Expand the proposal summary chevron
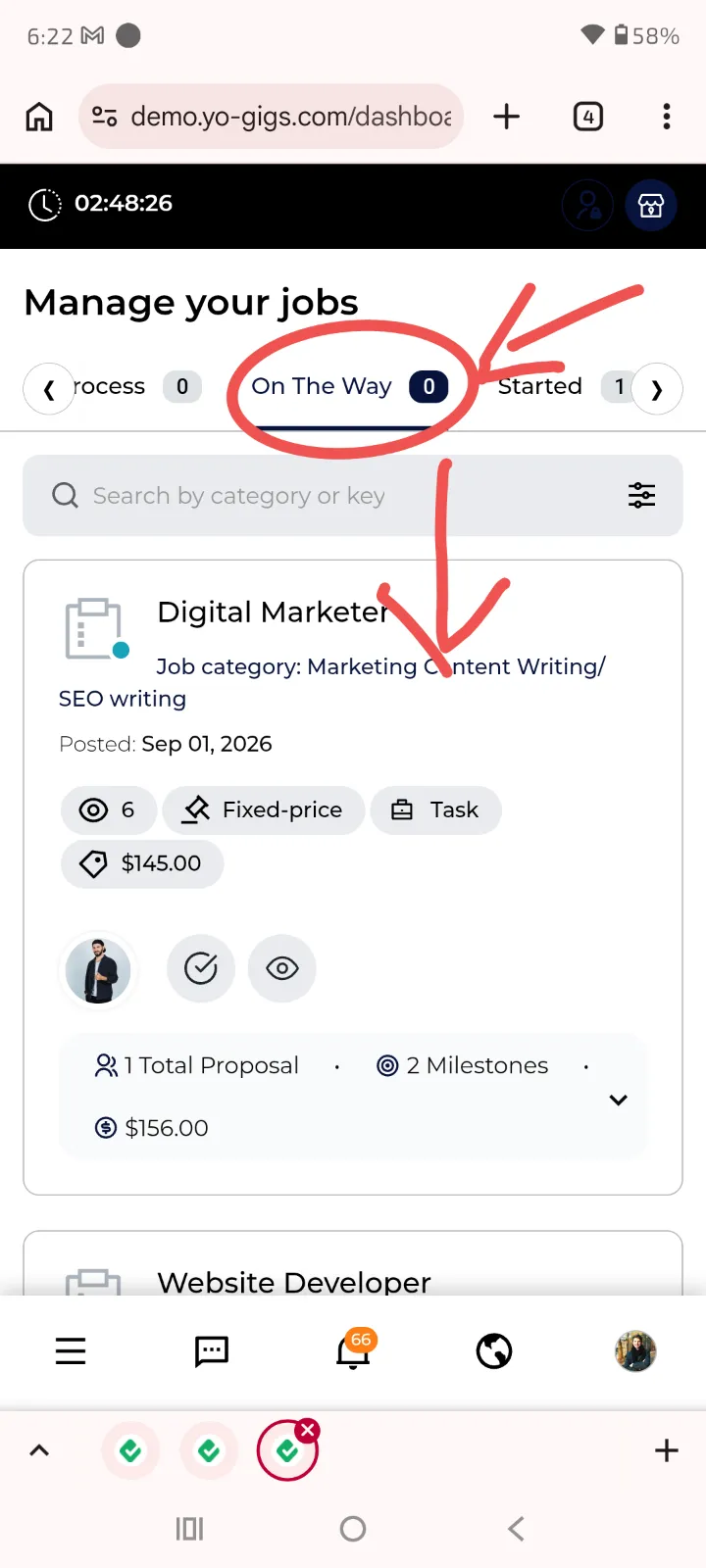 [618, 1100]
